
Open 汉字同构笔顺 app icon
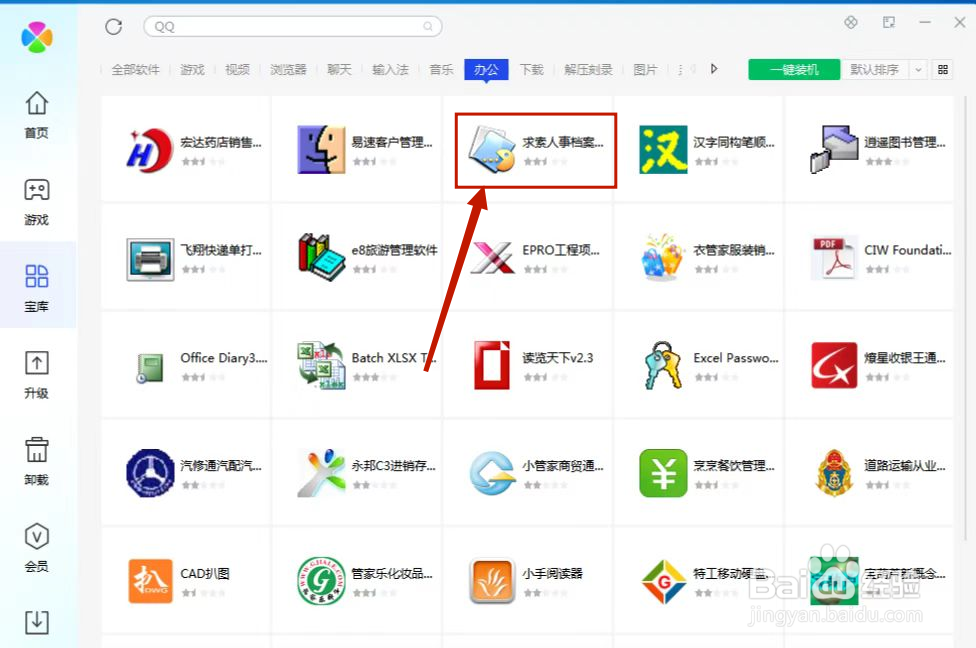[663, 150]
